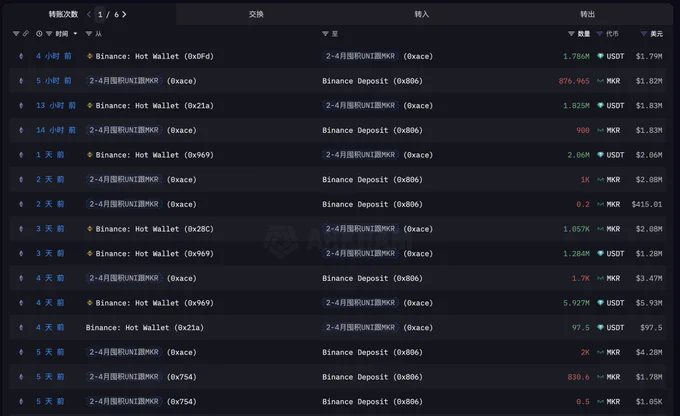Click the Ethereum icon on the 4 小时 前 row
This screenshot has width=680, height=416.
21,56
